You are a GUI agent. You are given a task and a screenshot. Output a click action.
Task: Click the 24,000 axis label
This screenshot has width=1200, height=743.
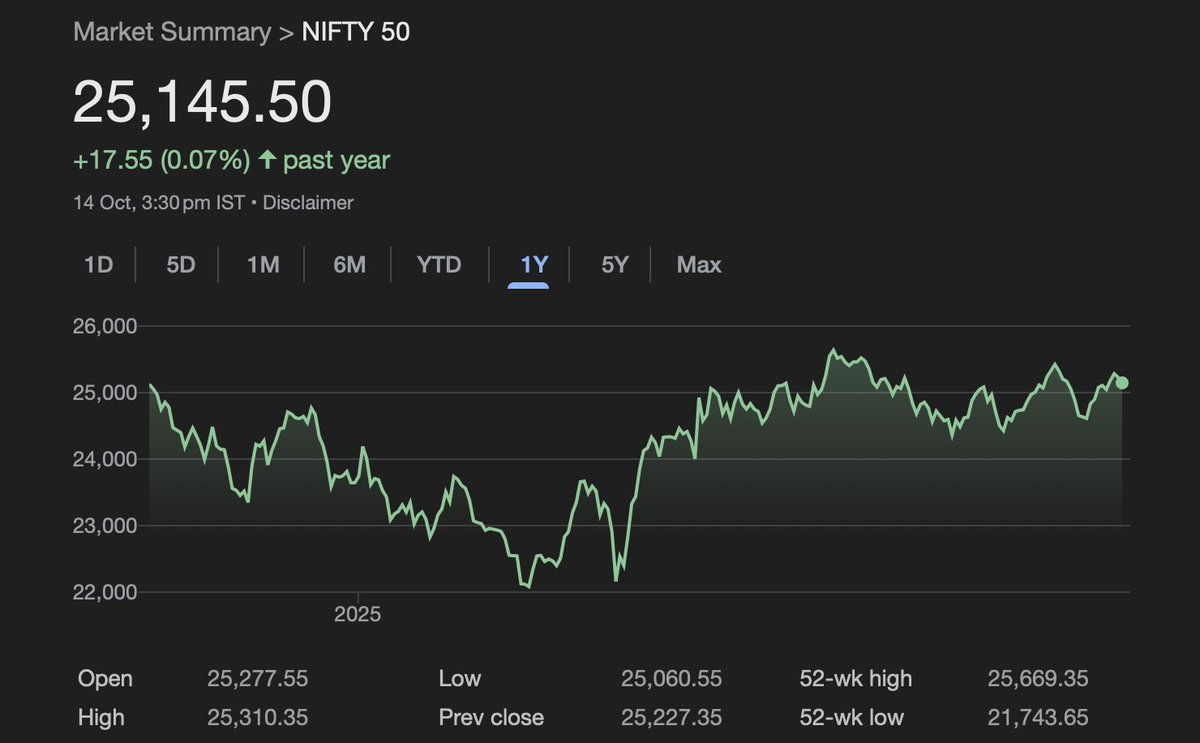tap(105, 459)
